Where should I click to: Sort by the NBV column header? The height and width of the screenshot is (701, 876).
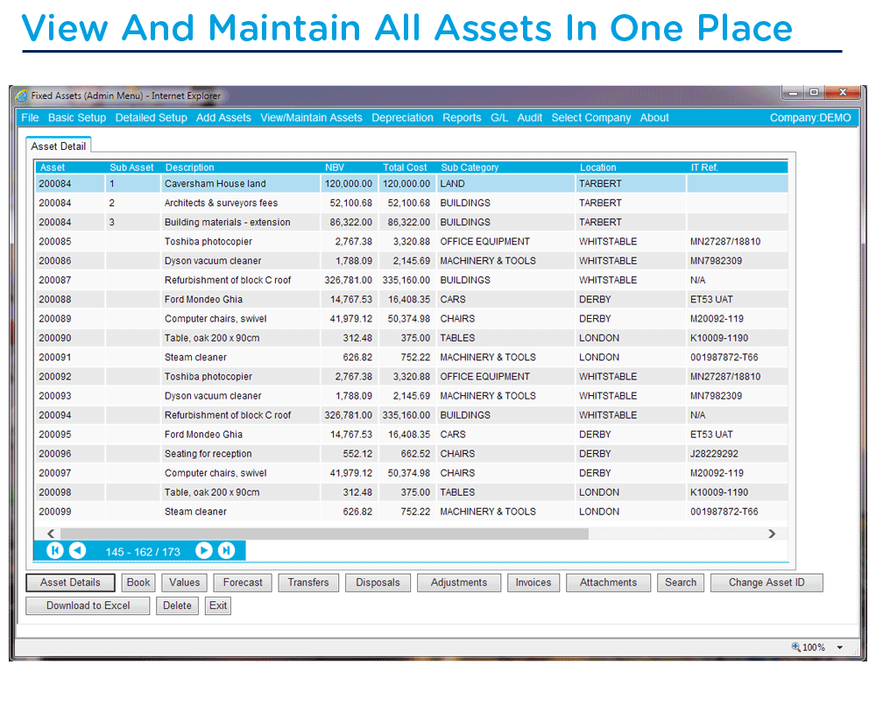[334, 168]
